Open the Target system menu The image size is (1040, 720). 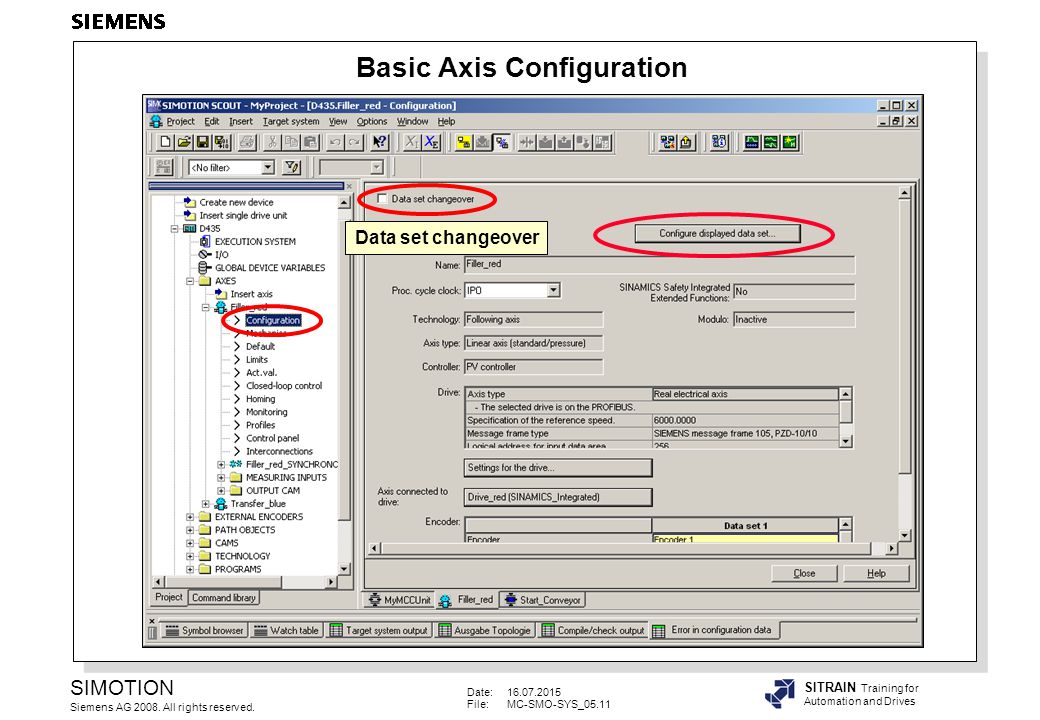291,121
